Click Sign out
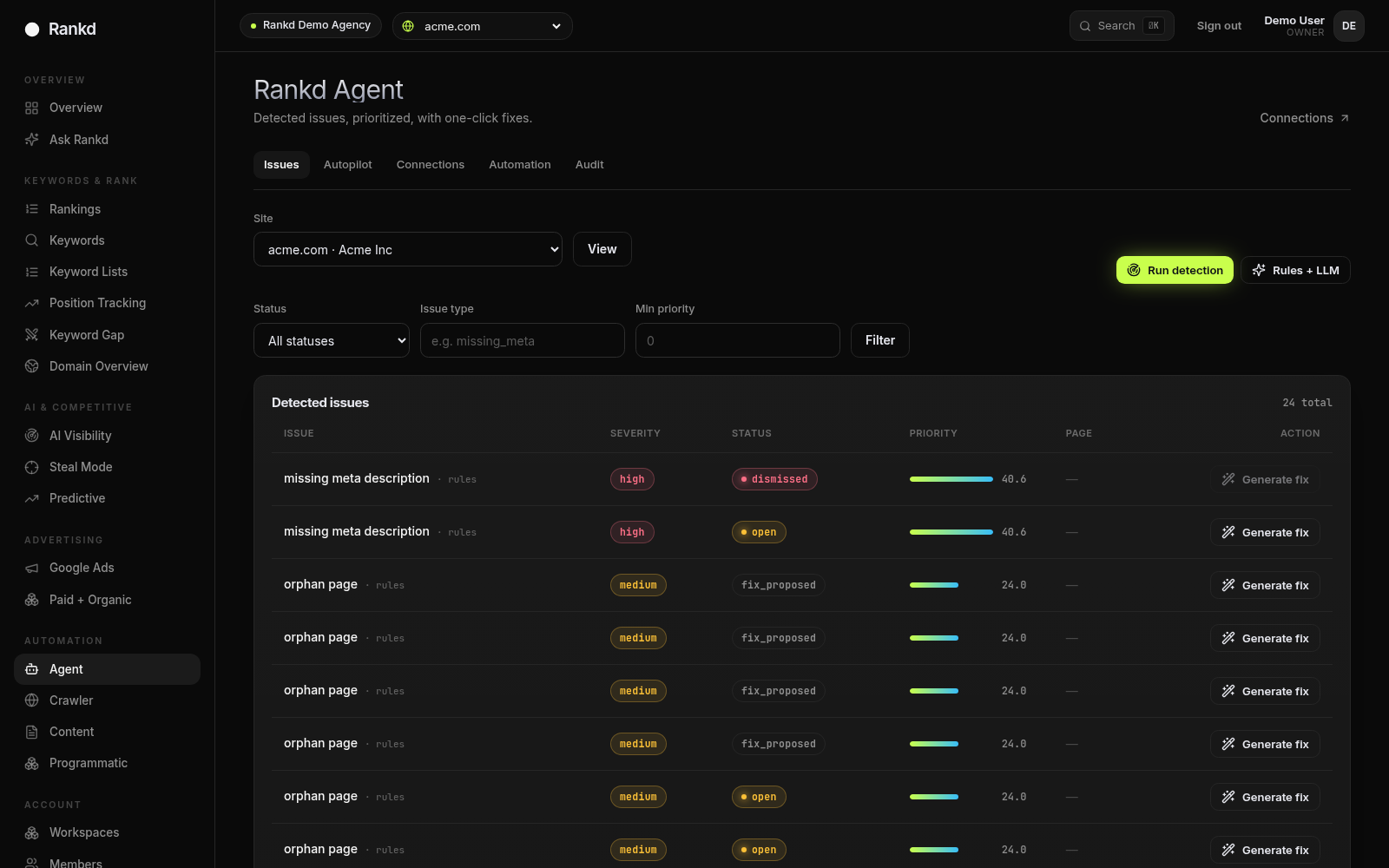The height and width of the screenshot is (868, 1389). [1219, 26]
